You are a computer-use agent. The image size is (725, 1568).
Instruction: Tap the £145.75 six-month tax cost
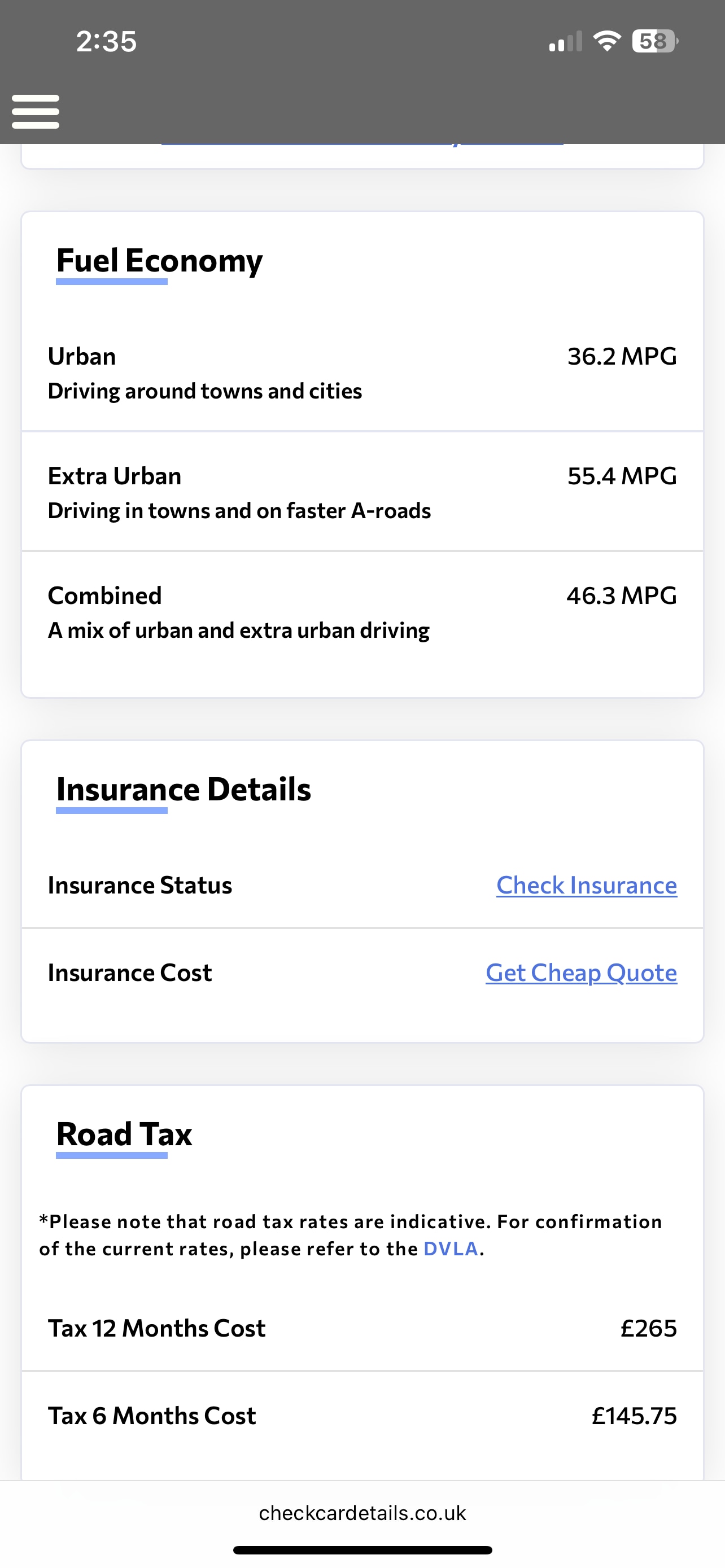pos(634,1416)
